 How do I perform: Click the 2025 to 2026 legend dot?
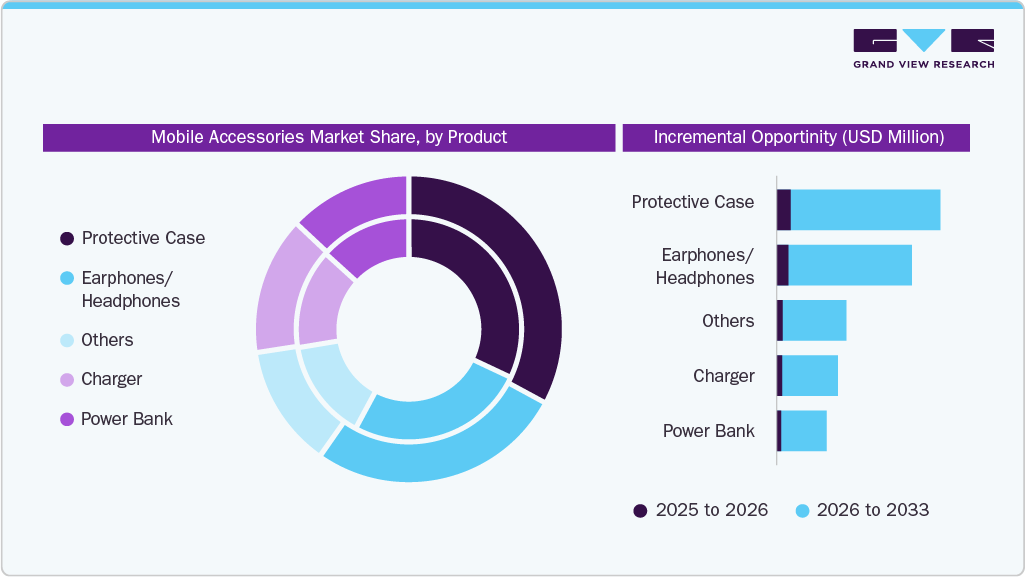639,510
